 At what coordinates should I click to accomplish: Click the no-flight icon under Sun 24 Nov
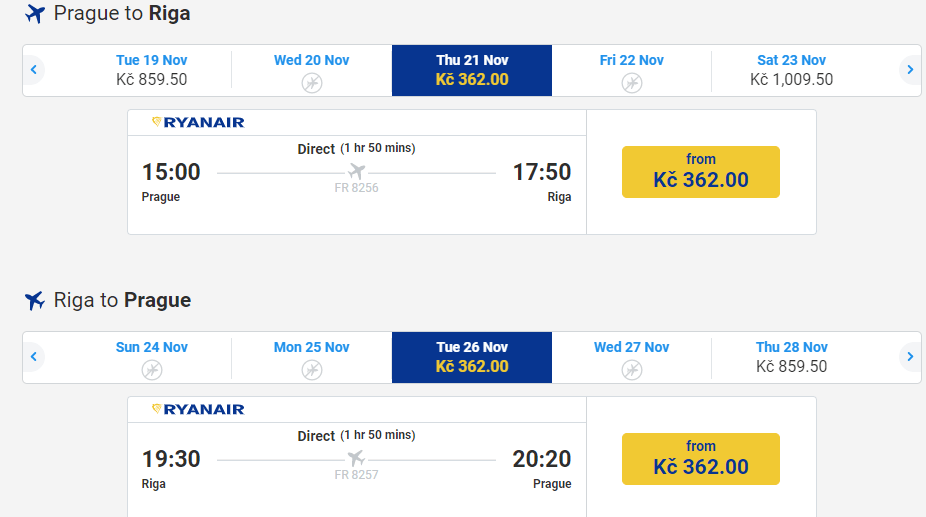152,370
